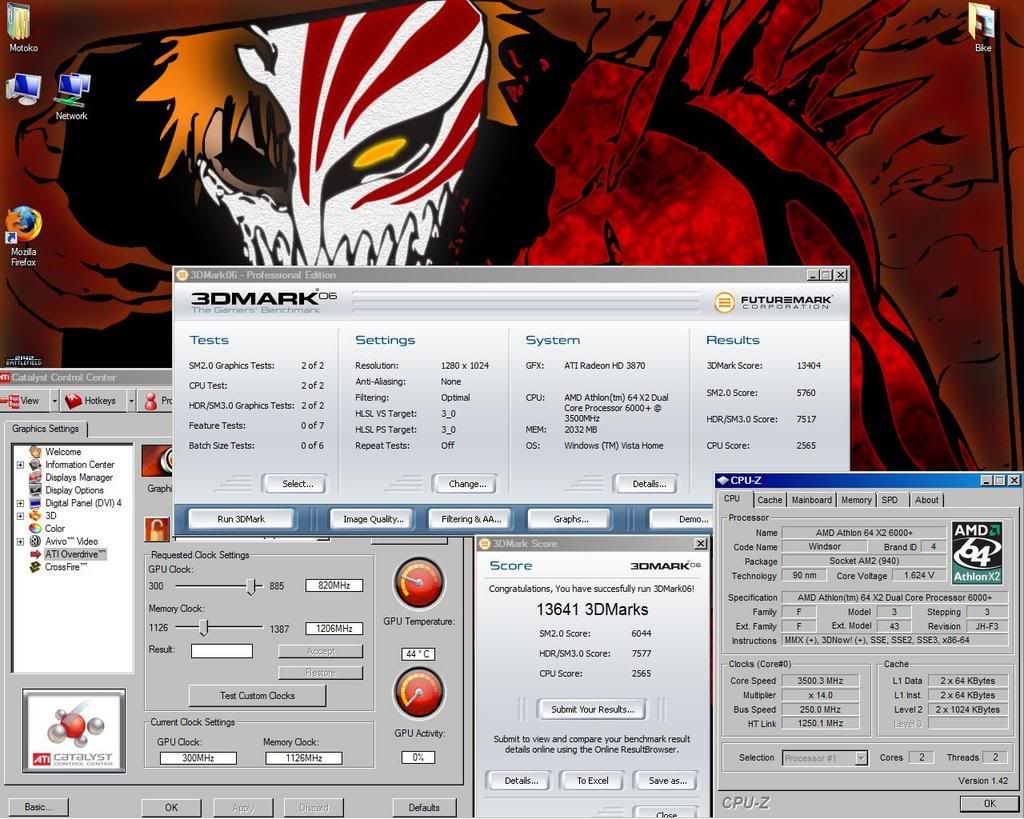The height and width of the screenshot is (819, 1024).
Task: Click the Overdrive padlock icon
Action: [157, 529]
